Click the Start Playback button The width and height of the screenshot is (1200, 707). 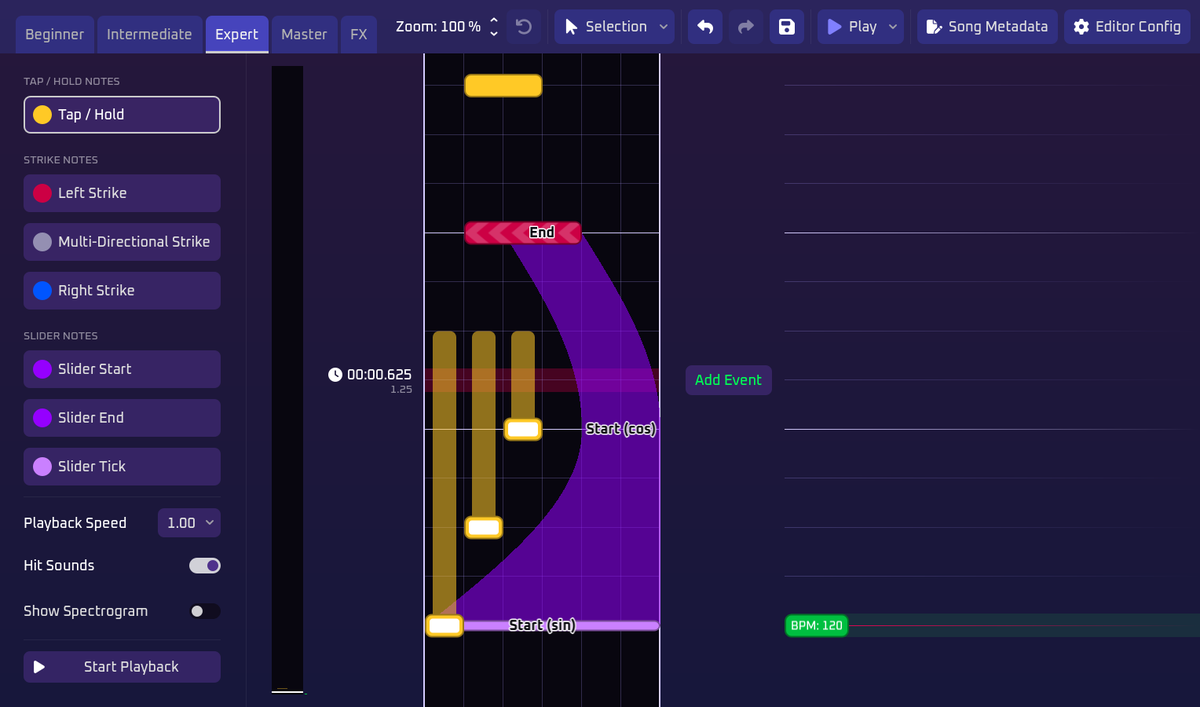122,667
